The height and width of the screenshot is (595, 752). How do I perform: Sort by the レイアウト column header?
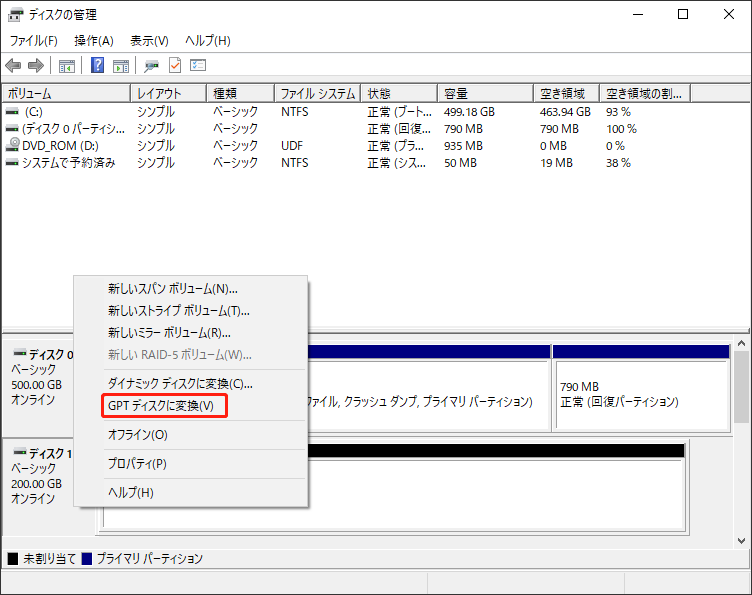(169, 93)
